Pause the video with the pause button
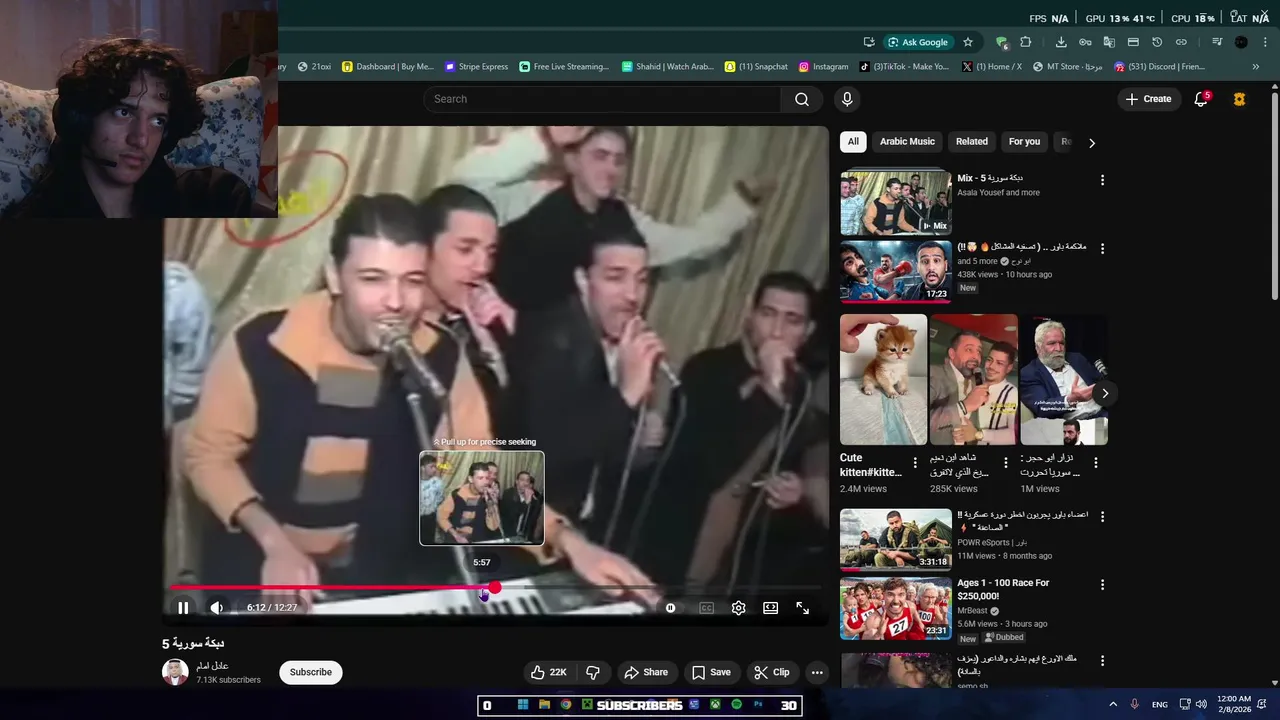Screen dimensions: 1280x720 [183, 607]
